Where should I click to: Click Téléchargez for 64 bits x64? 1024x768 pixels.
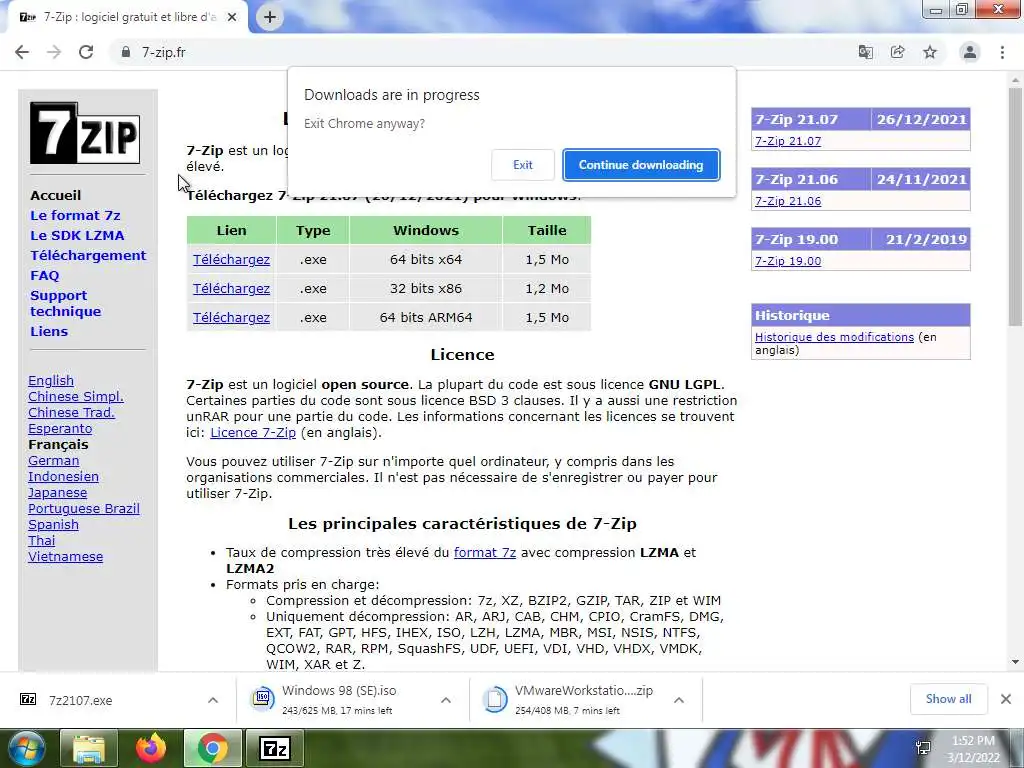click(231, 259)
